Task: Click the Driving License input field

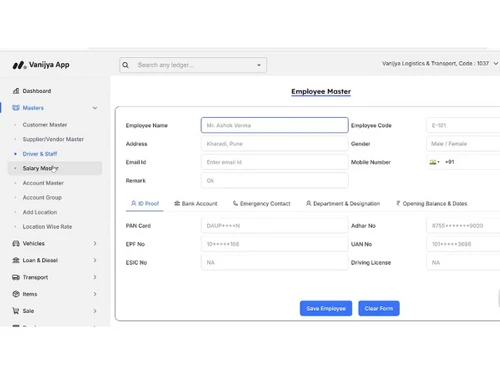Action: (x=463, y=262)
